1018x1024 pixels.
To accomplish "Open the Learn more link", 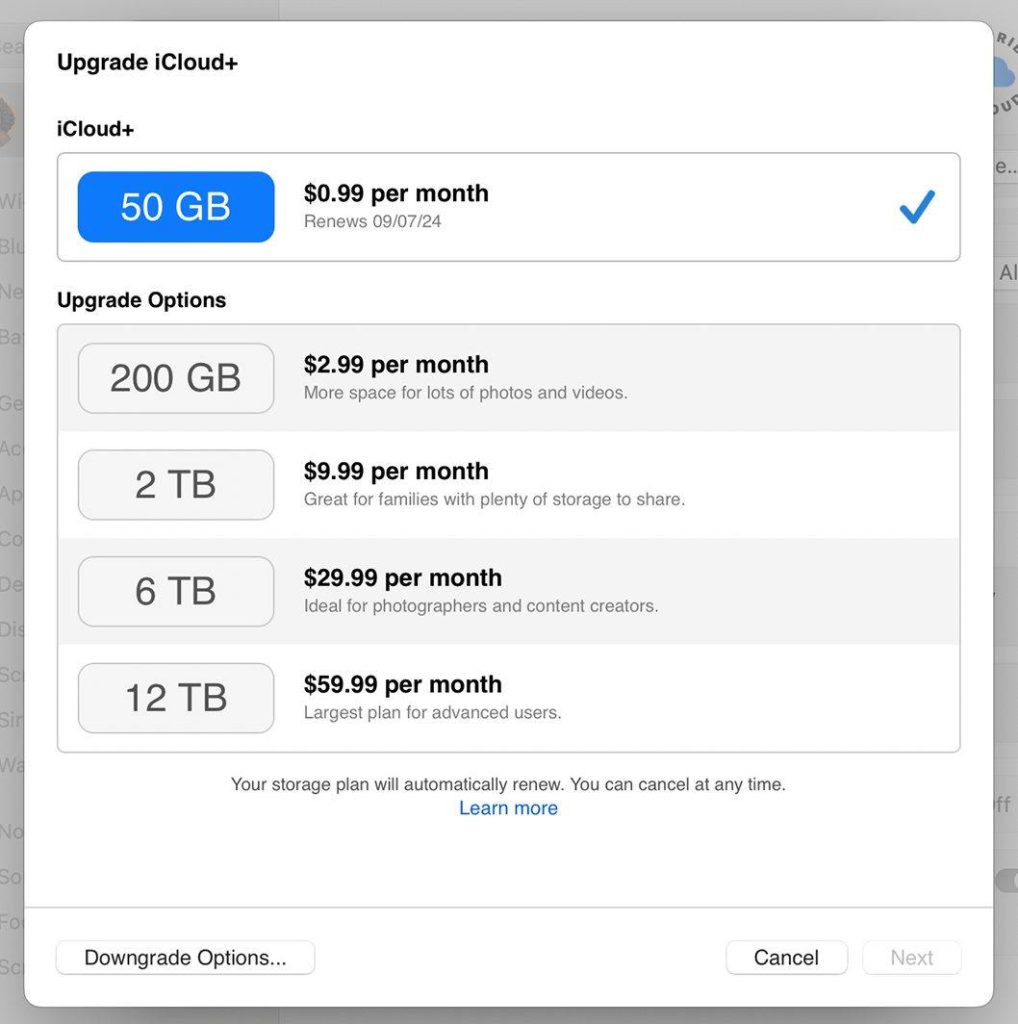I will click(x=508, y=808).
